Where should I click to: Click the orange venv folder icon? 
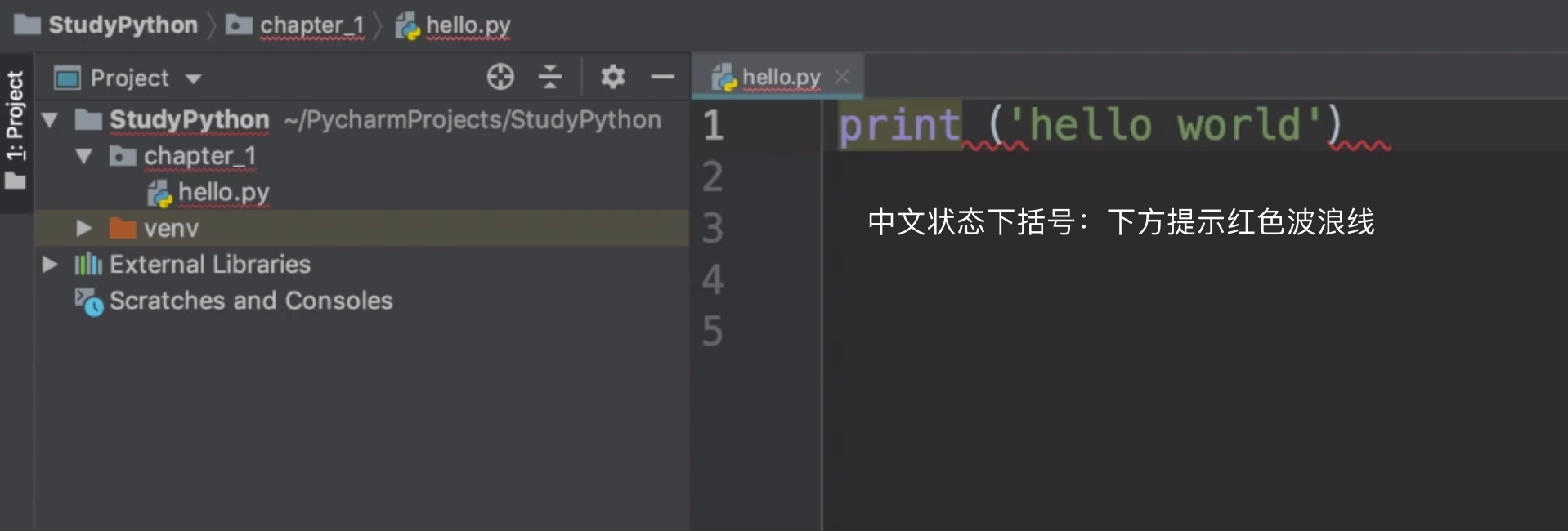(x=123, y=228)
